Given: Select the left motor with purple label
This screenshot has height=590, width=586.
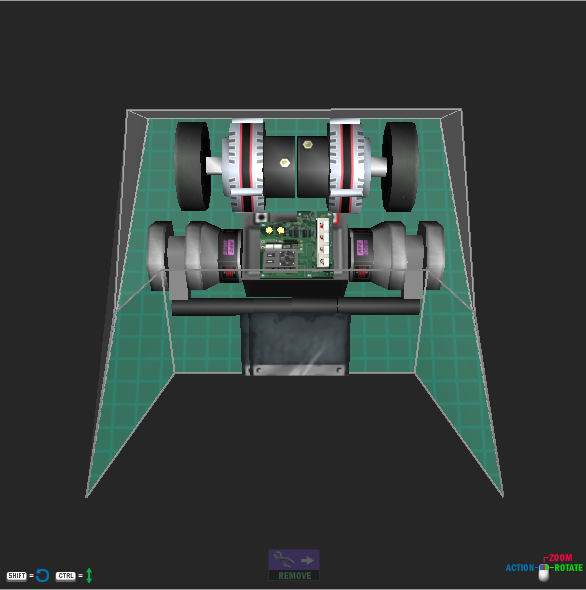Looking at the screenshot, I should [196, 256].
